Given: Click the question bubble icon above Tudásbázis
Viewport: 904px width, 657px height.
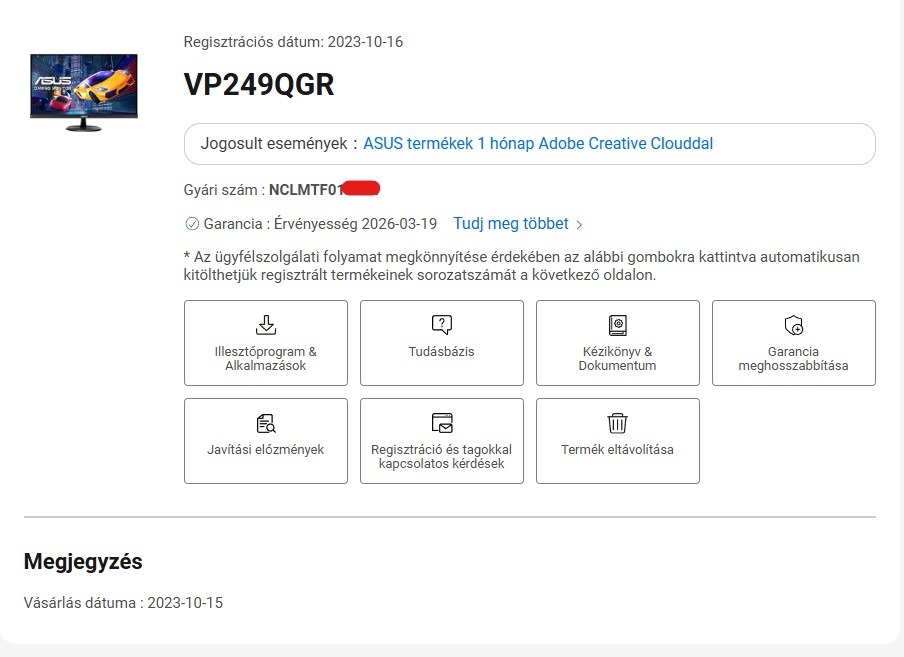Looking at the screenshot, I should (x=442, y=325).
